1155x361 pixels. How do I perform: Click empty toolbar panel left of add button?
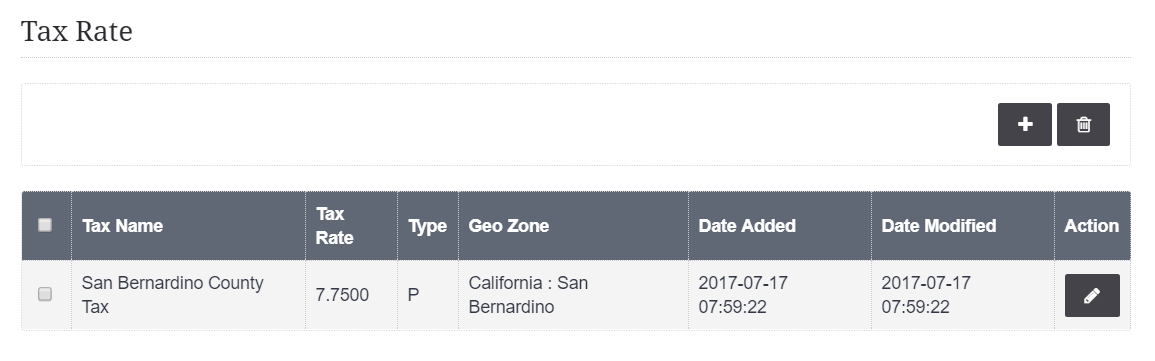[x=508, y=125]
